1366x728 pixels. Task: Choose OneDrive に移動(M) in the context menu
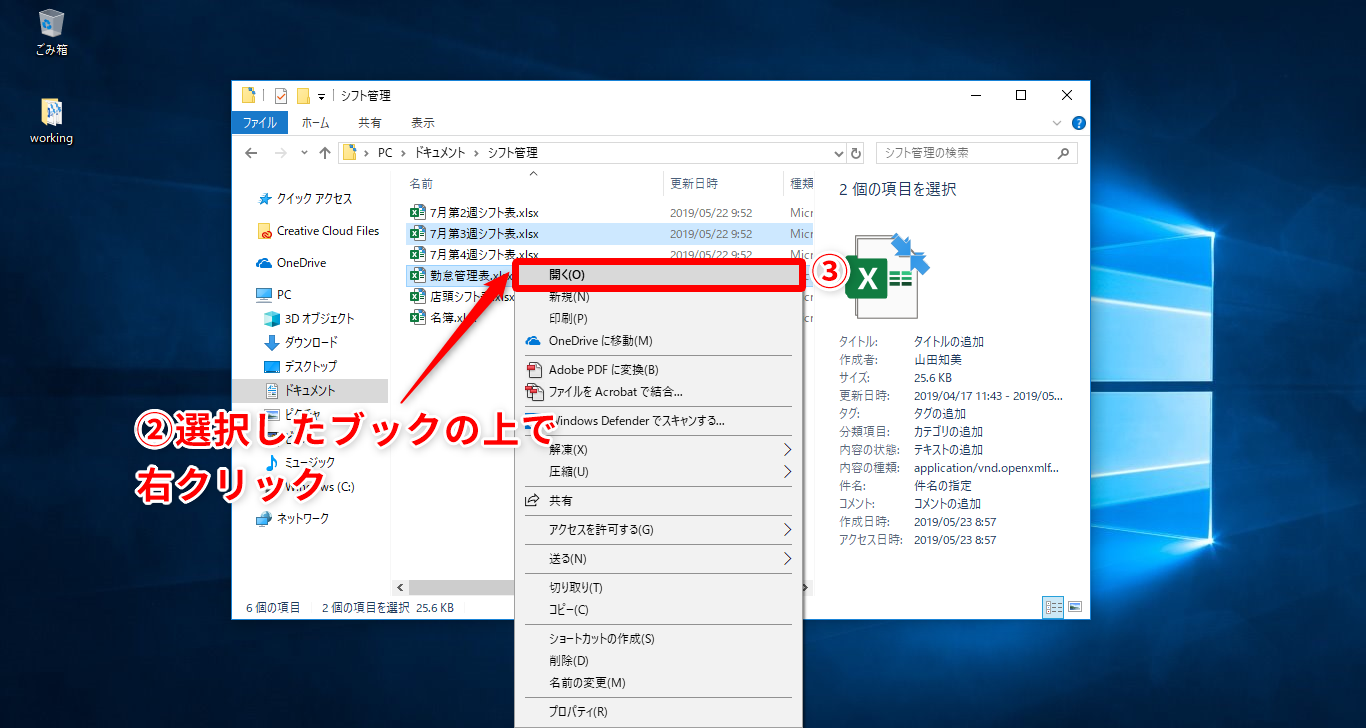658,341
